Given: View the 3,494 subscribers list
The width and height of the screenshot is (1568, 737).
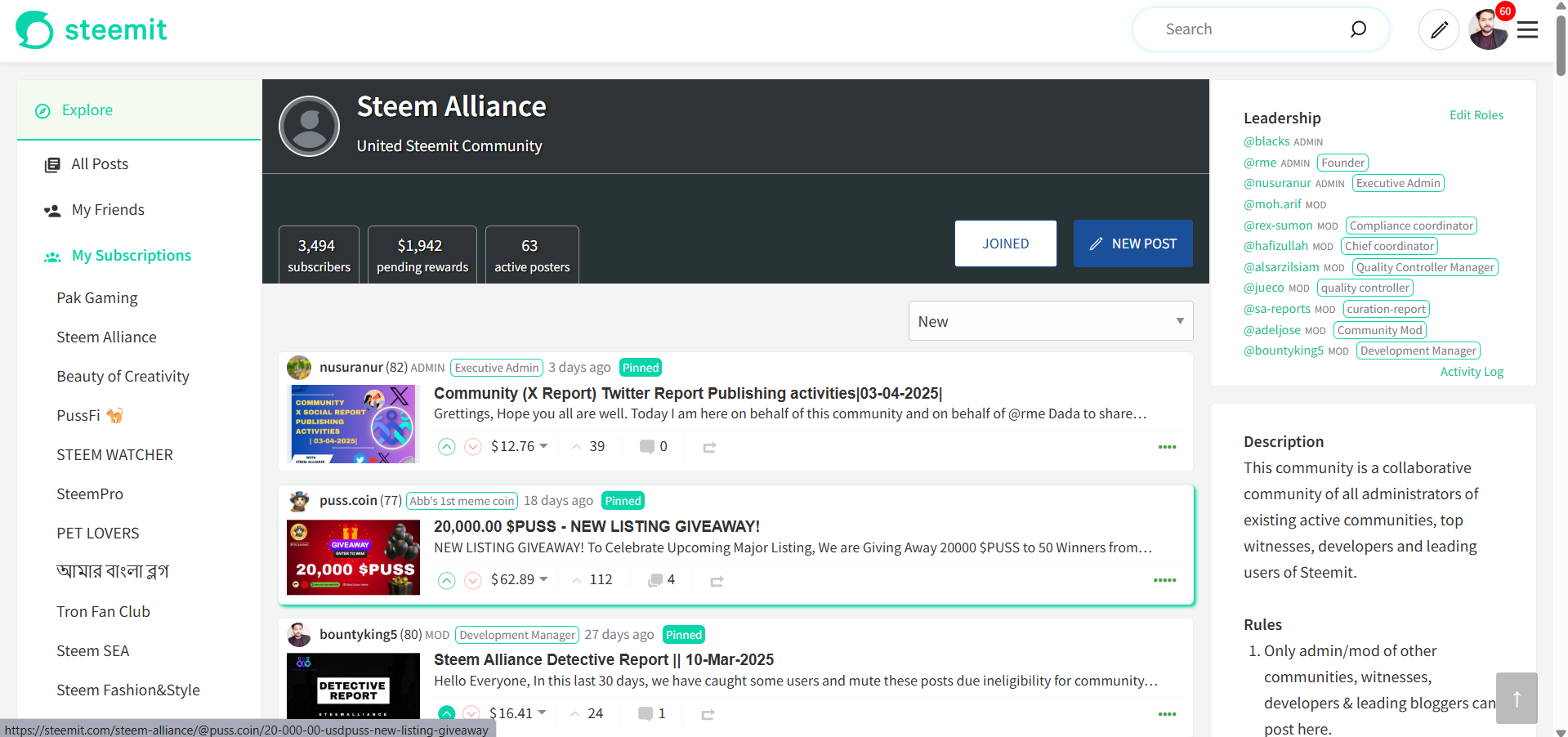Looking at the screenshot, I should [x=319, y=255].
